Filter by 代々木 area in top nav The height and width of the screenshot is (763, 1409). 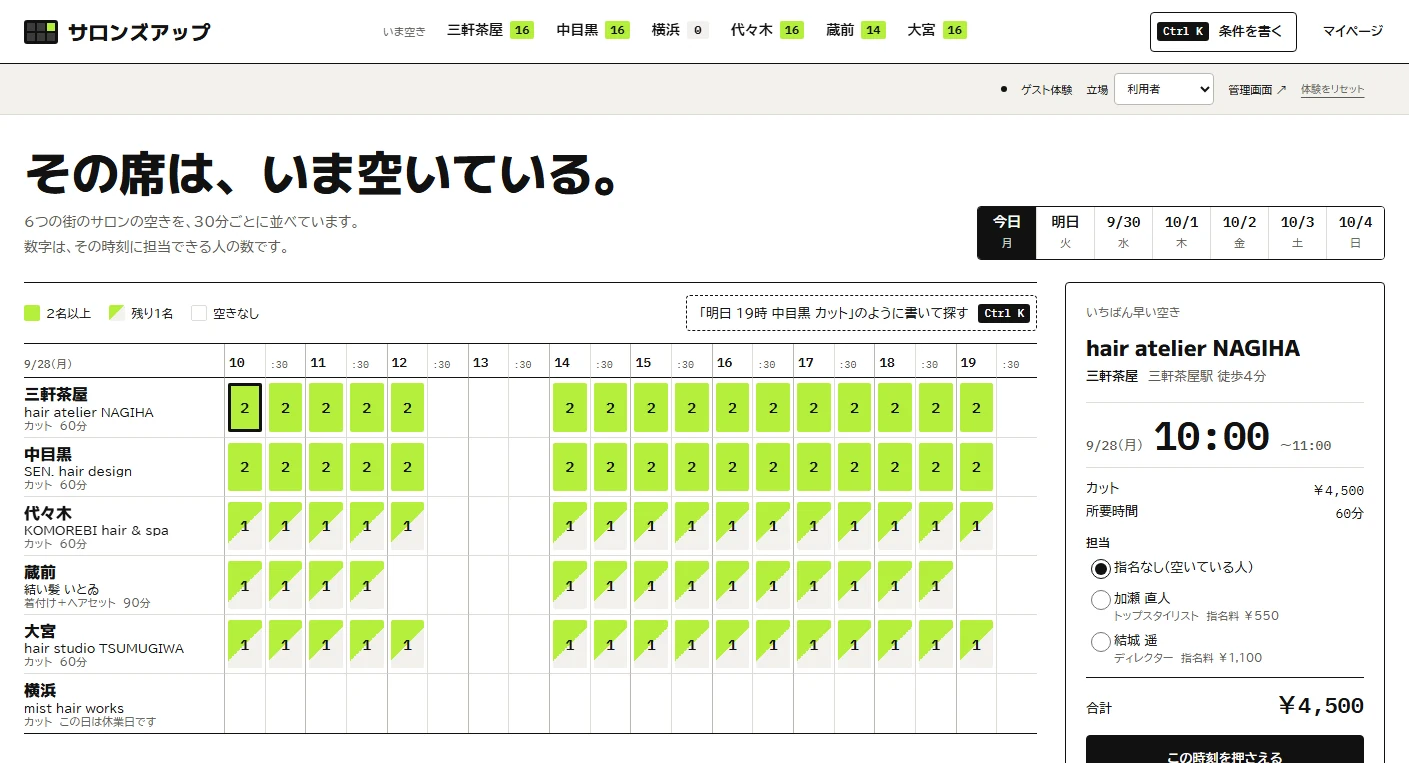(767, 30)
